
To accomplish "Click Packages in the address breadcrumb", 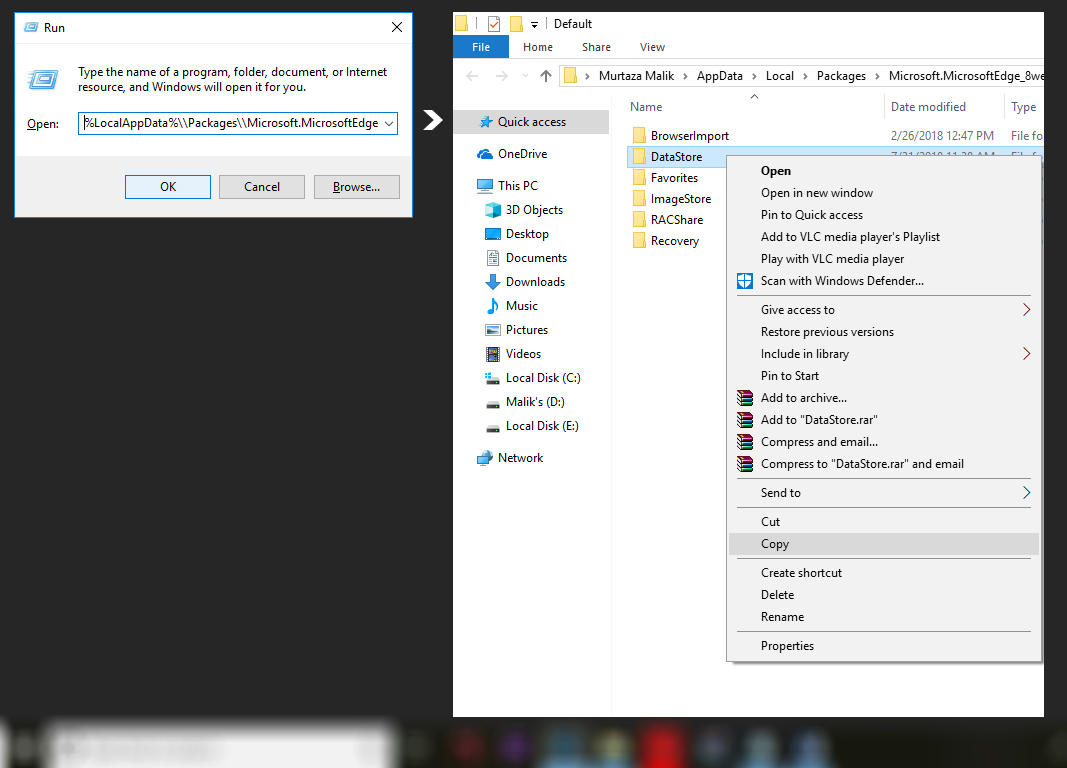I will pyautogui.click(x=841, y=76).
